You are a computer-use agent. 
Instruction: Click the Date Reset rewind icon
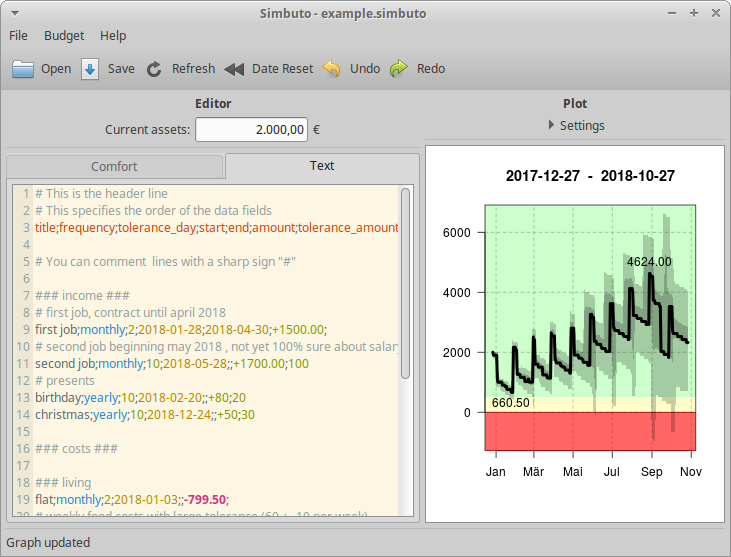coord(234,69)
